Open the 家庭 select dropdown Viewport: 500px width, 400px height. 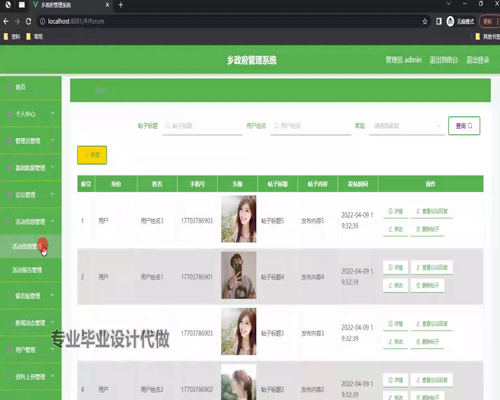click(x=407, y=126)
